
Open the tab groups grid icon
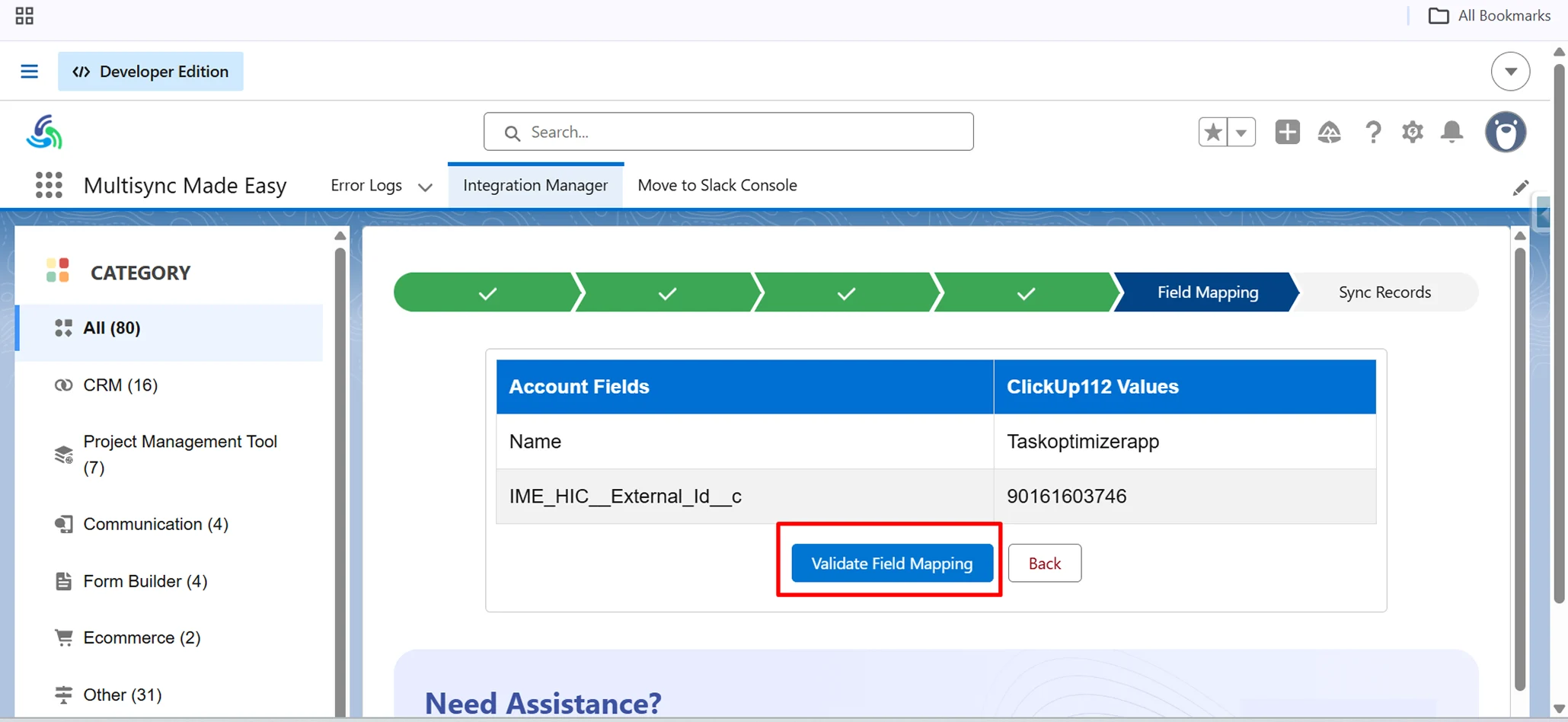point(24,15)
